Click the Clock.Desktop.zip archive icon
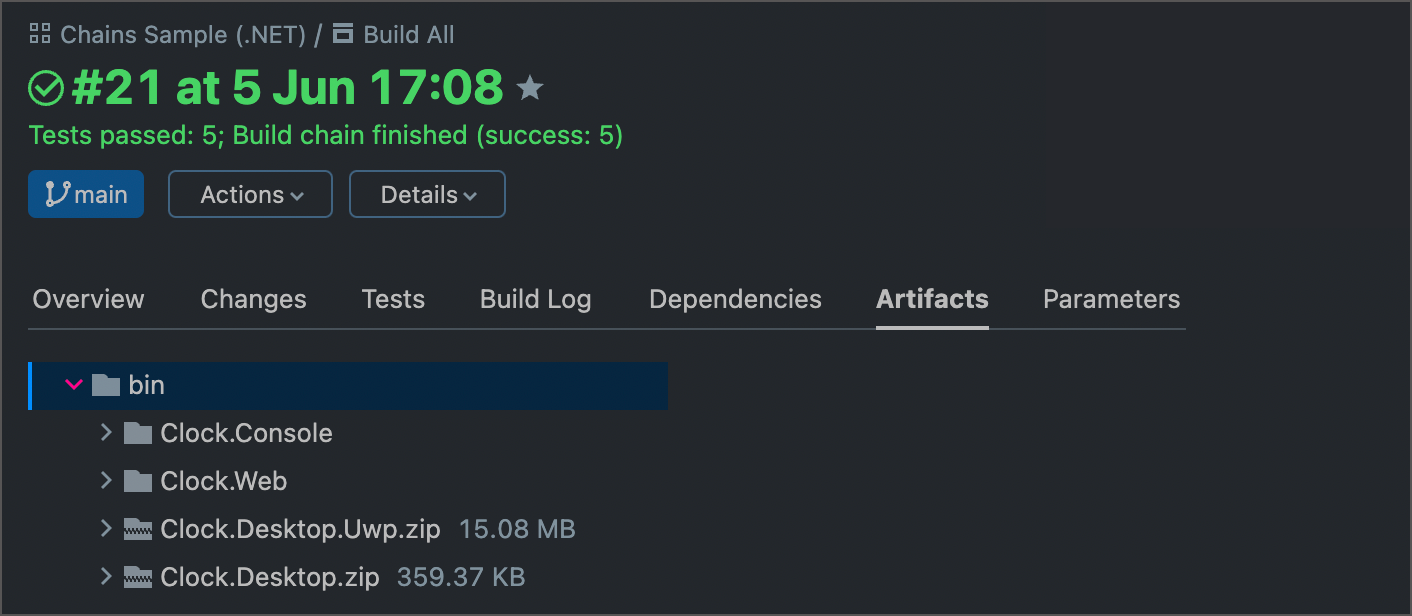Viewport: 1412px width, 616px height. pos(139,577)
